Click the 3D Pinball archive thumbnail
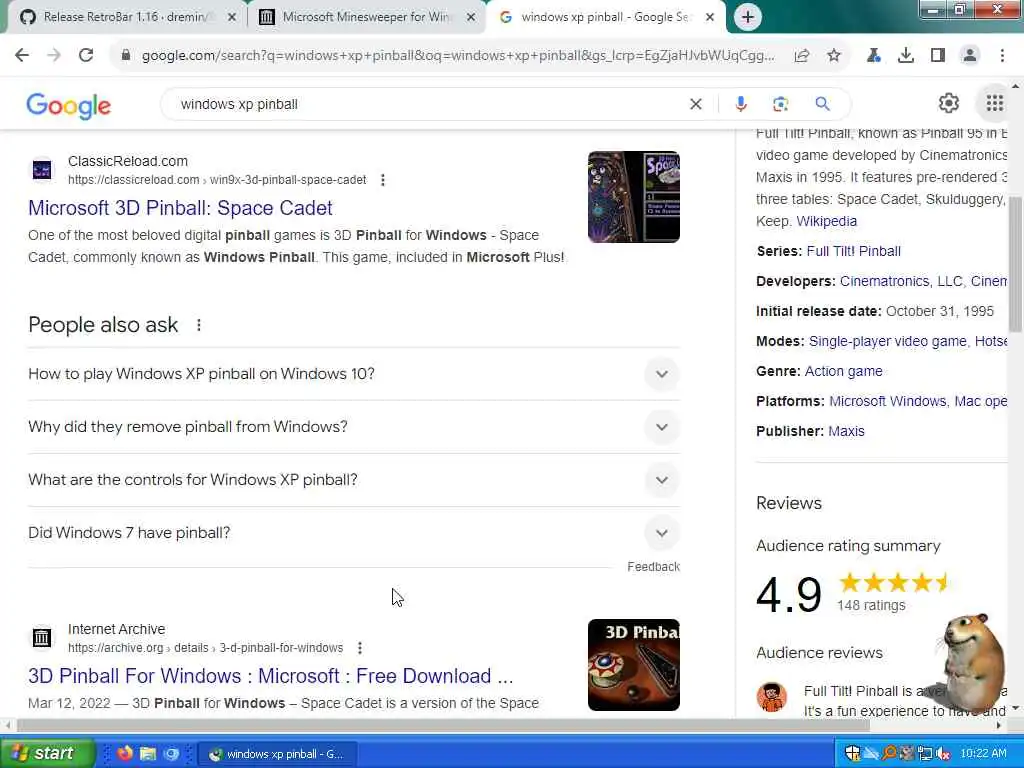Image resolution: width=1024 pixels, height=768 pixels. click(633, 665)
